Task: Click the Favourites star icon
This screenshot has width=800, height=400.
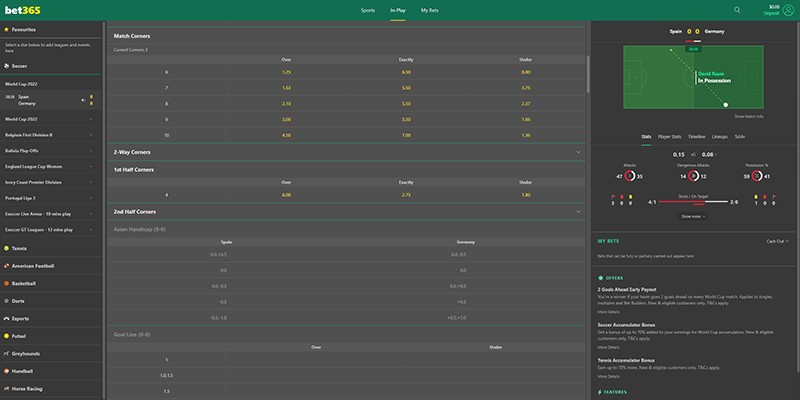Action: point(7,30)
